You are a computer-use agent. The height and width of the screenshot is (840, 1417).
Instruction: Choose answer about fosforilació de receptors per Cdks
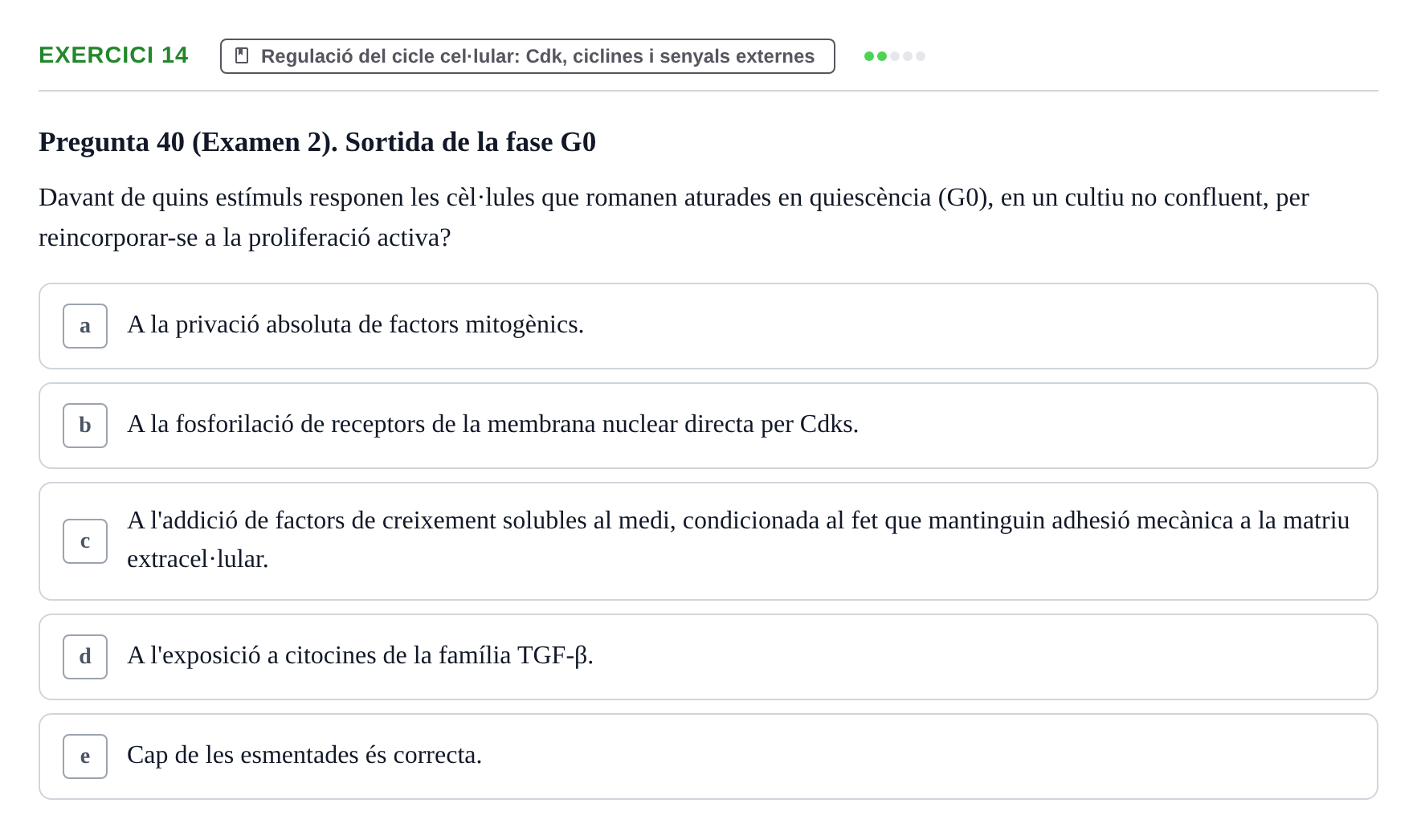point(708,426)
